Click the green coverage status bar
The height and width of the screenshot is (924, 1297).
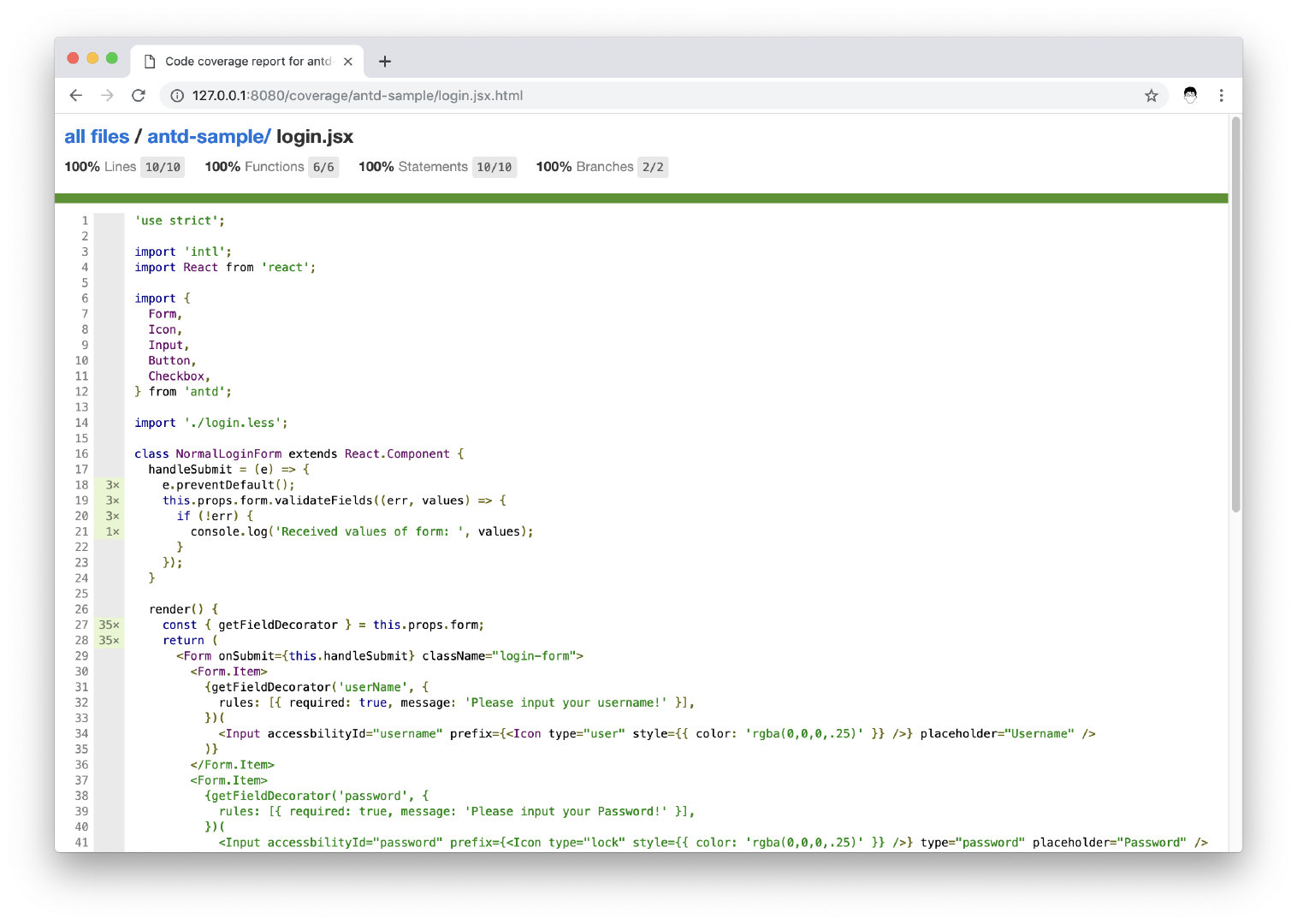[x=641, y=198]
